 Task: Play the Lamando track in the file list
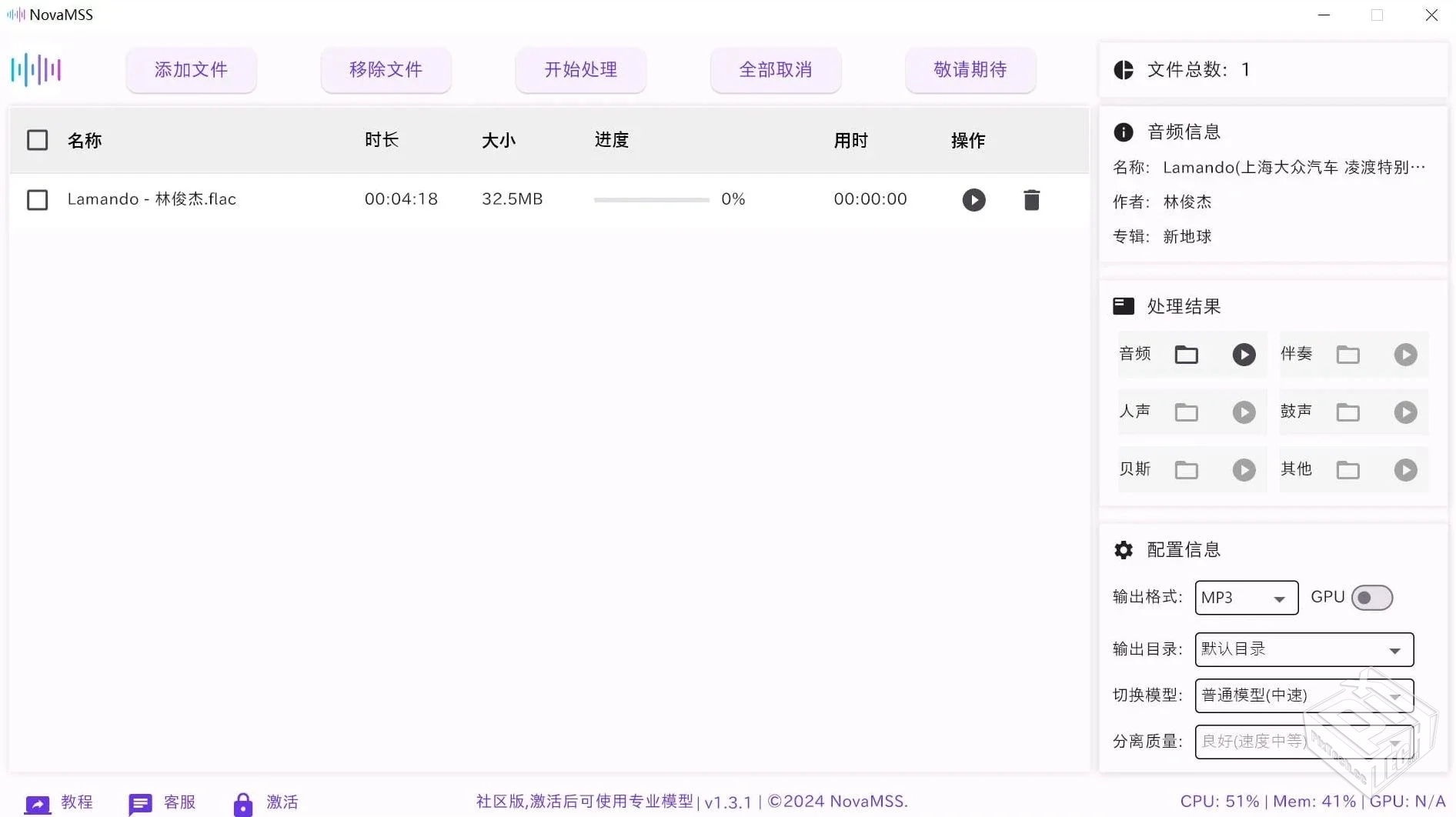click(x=973, y=199)
